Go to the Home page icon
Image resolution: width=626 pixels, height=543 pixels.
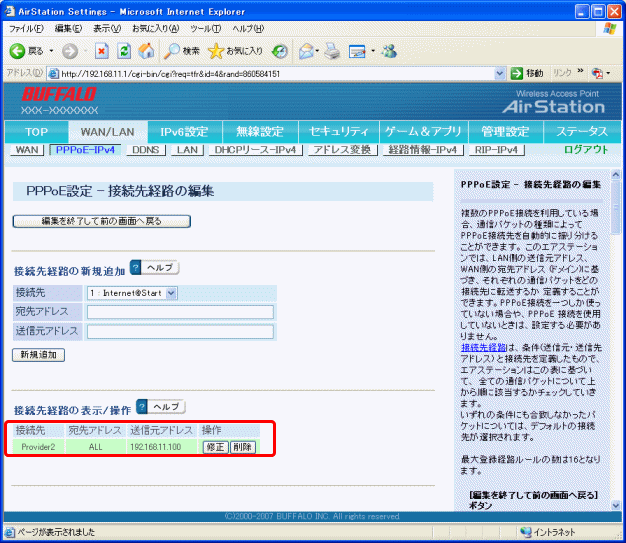click(146, 50)
